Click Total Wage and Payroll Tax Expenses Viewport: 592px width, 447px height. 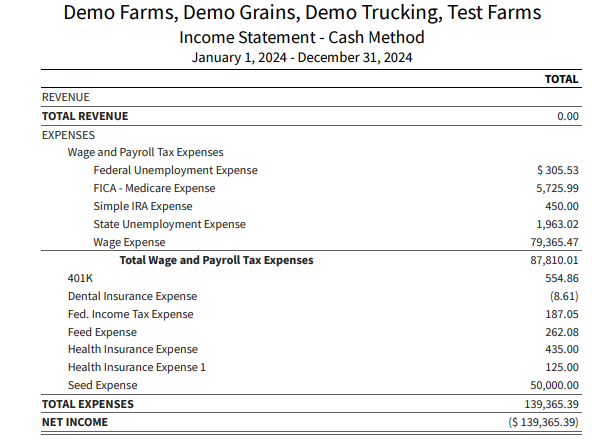[x=216, y=260]
